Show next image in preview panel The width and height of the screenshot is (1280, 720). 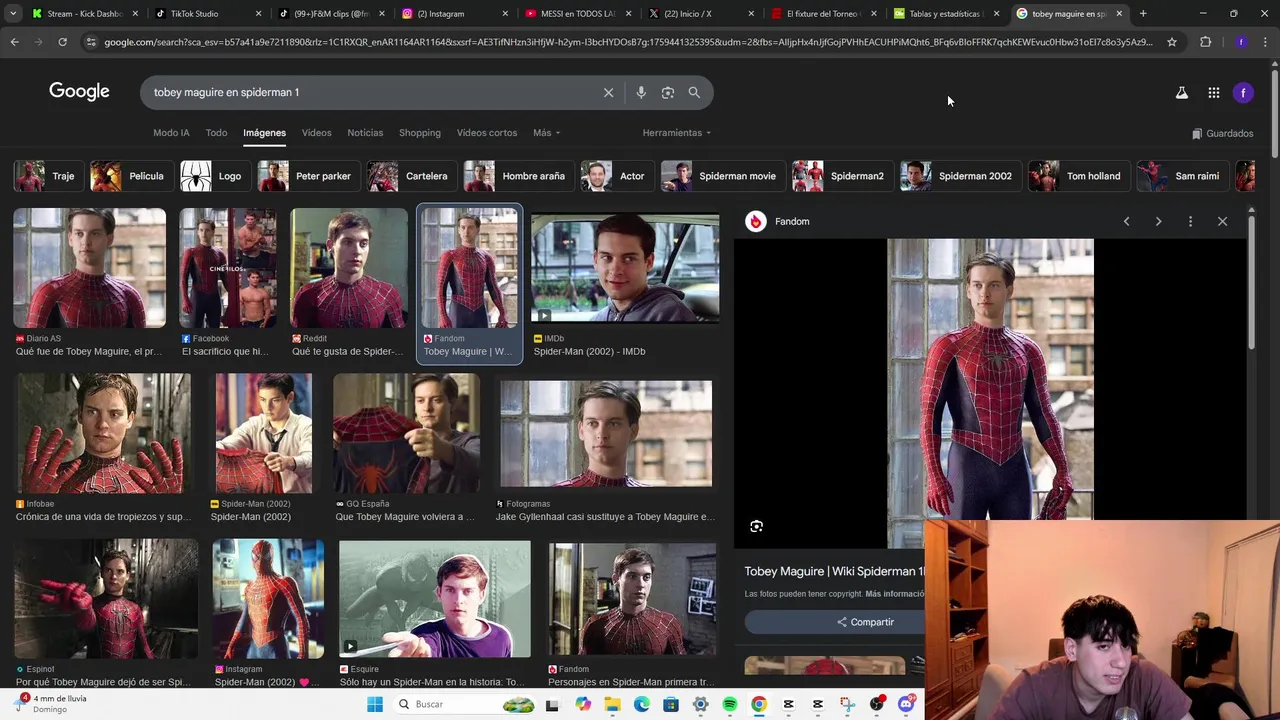click(1158, 221)
